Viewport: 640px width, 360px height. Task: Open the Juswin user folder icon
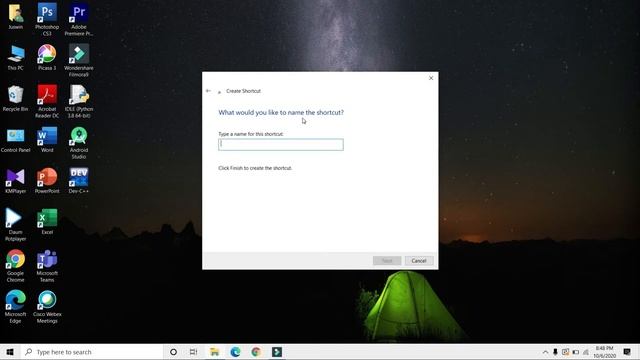tap(16, 17)
